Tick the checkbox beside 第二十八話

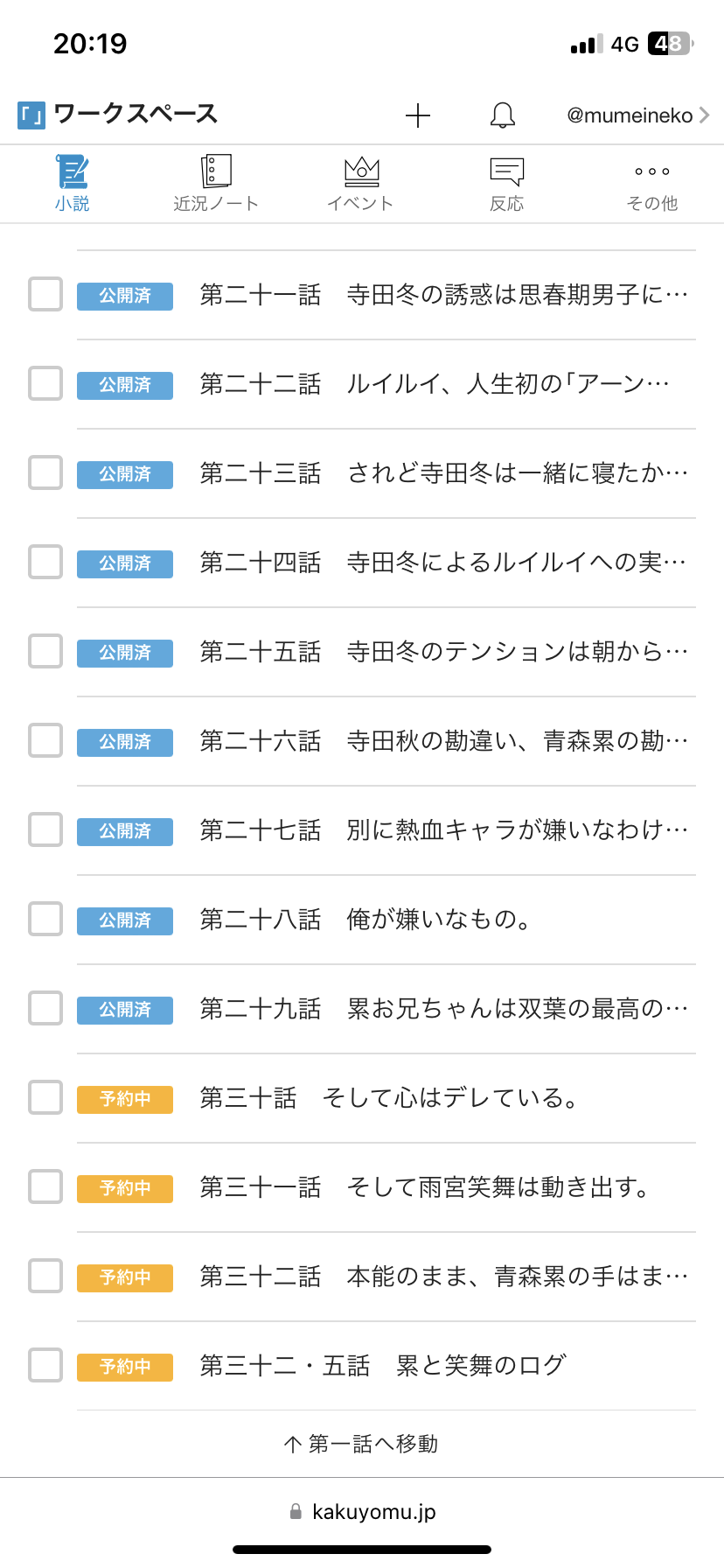pyautogui.click(x=45, y=920)
